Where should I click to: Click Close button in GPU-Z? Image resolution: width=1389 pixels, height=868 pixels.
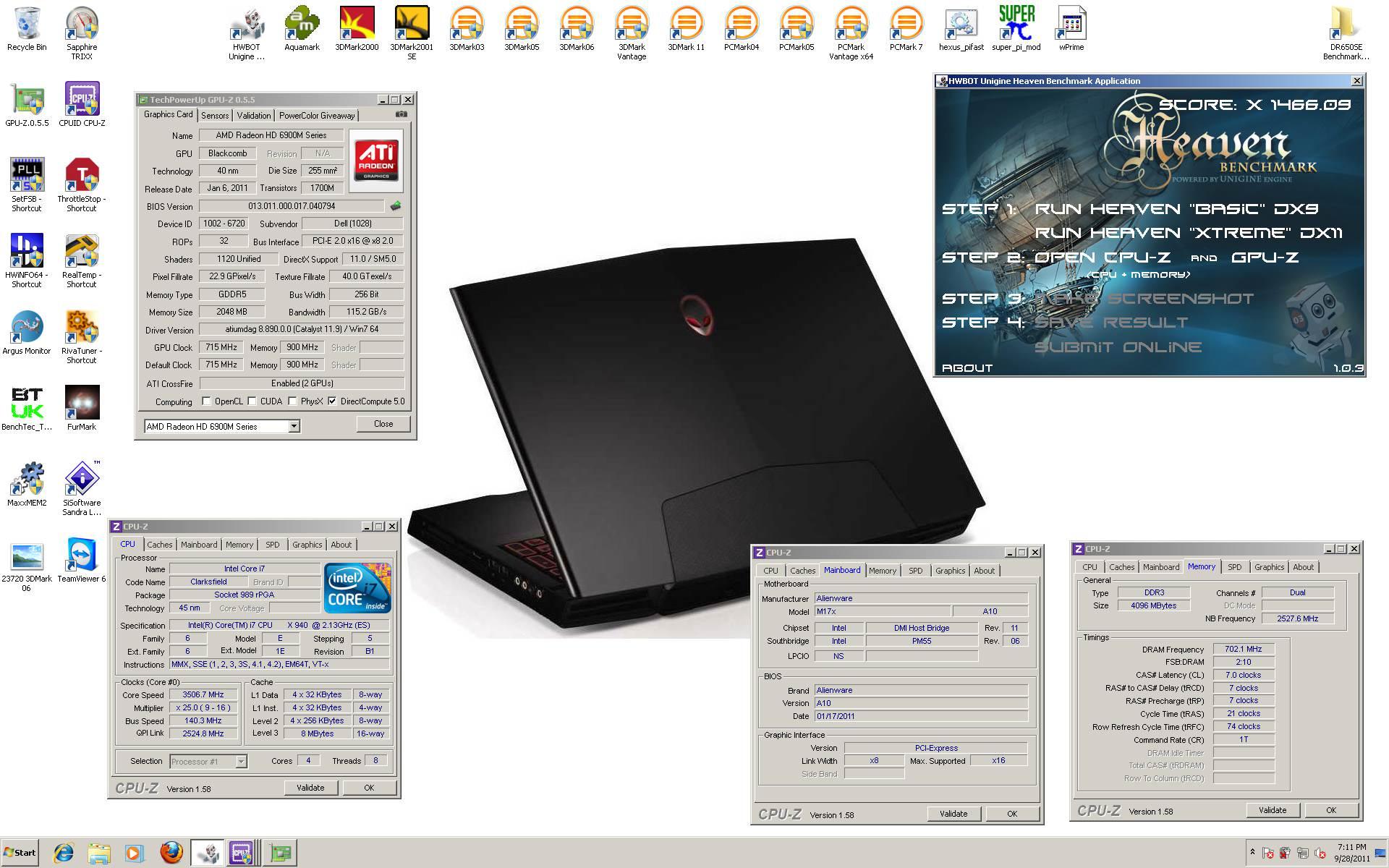coord(383,424)
